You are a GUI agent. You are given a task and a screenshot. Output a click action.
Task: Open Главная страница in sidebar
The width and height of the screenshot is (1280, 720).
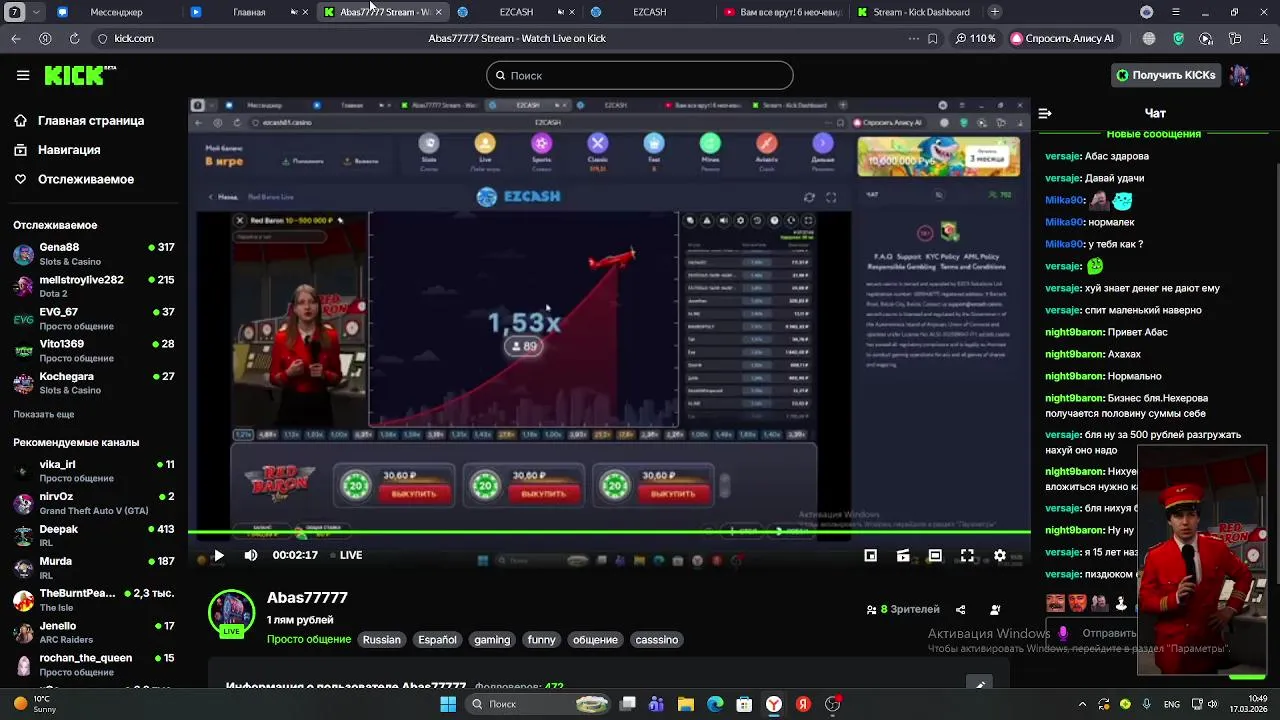(x=91, y=120)
